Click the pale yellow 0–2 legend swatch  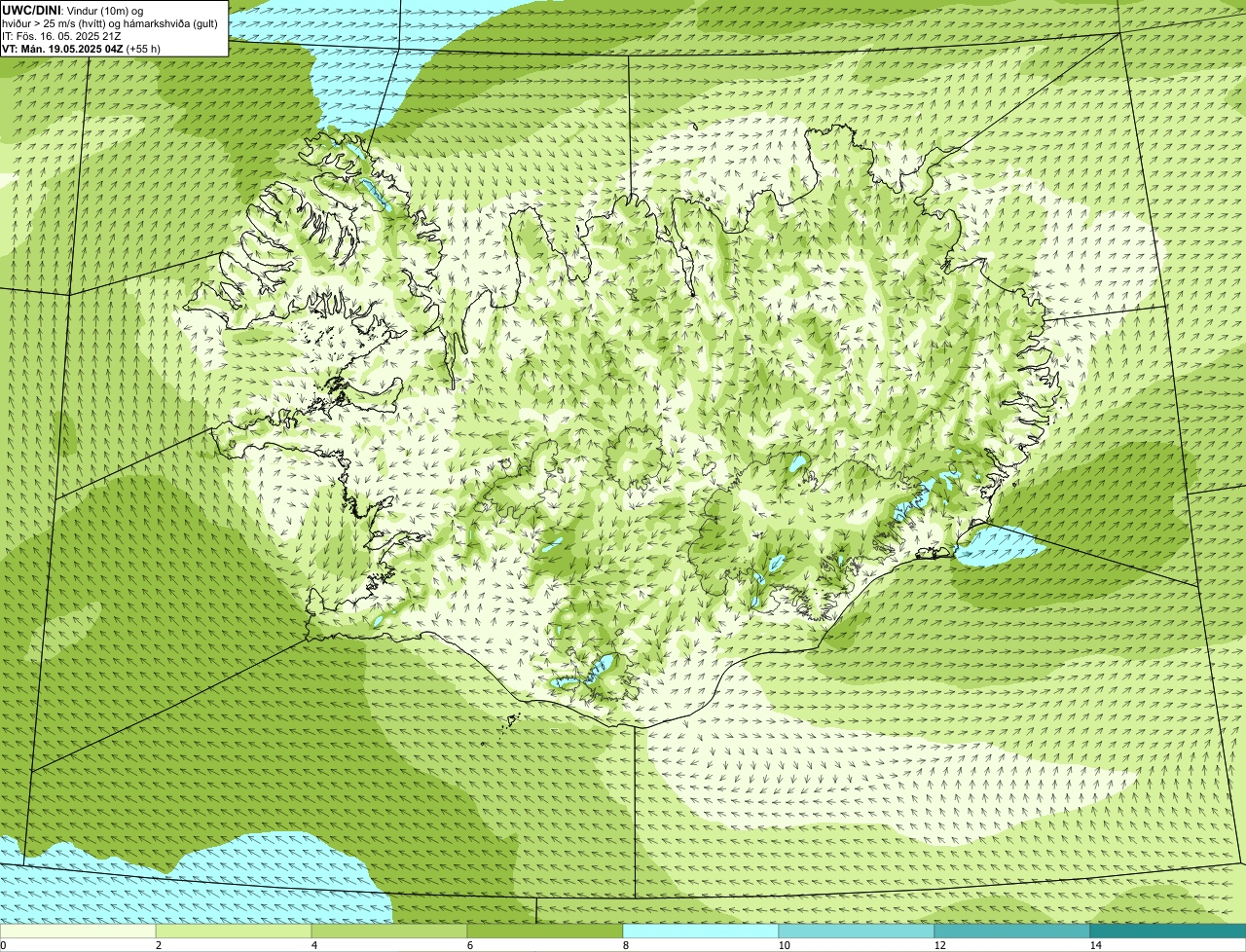point(78,931)
